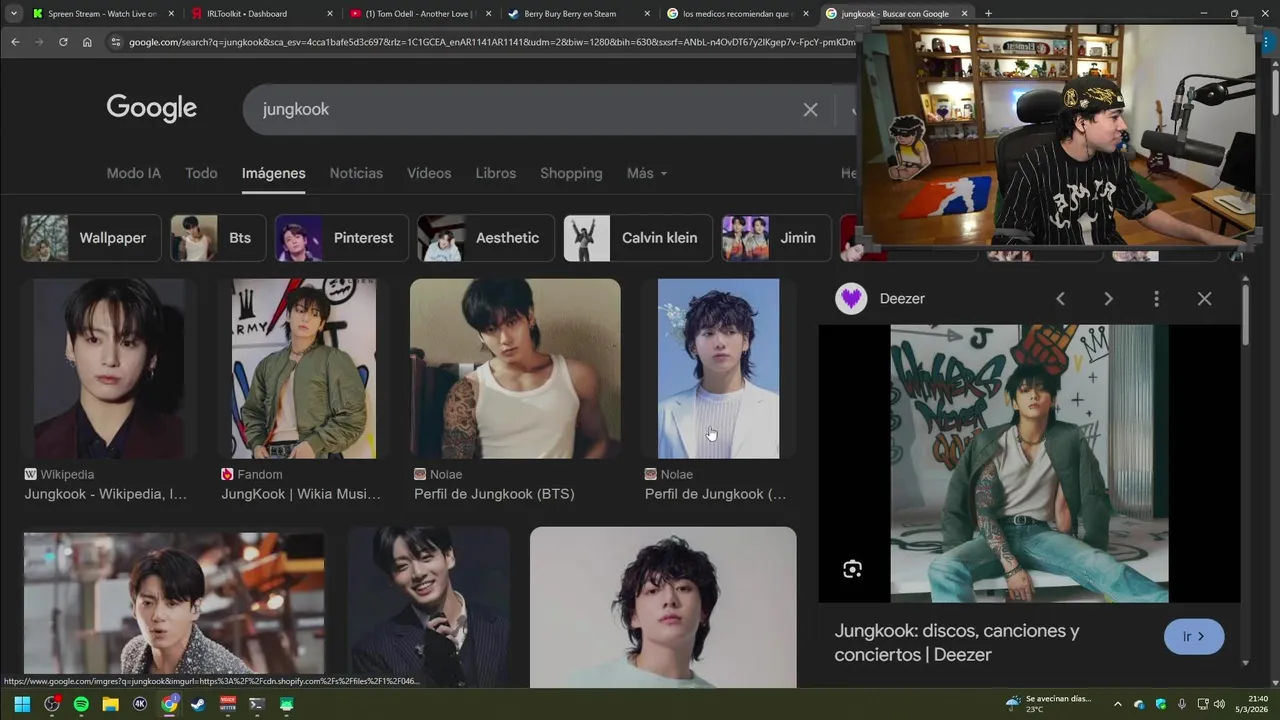Viewport: 1280px width, 720px height.
Task: Open the Fandom JungKook Wikia image result
Action: (304, 369)
